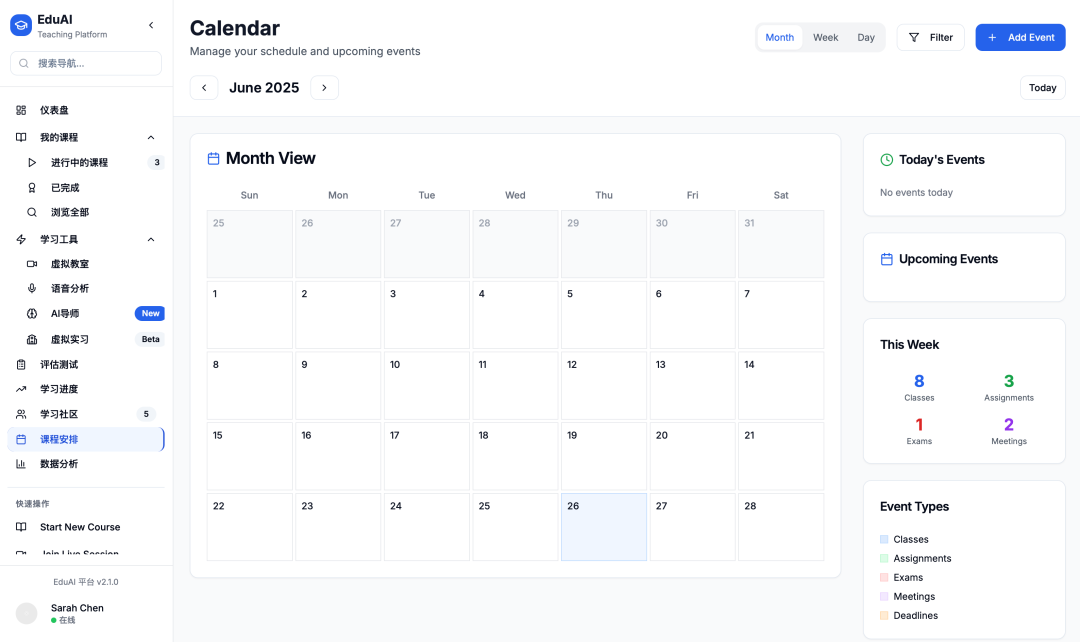
Task: Collapse the 学习工具 section chevron
Action: pyautogui.click(x=151, y=239)
